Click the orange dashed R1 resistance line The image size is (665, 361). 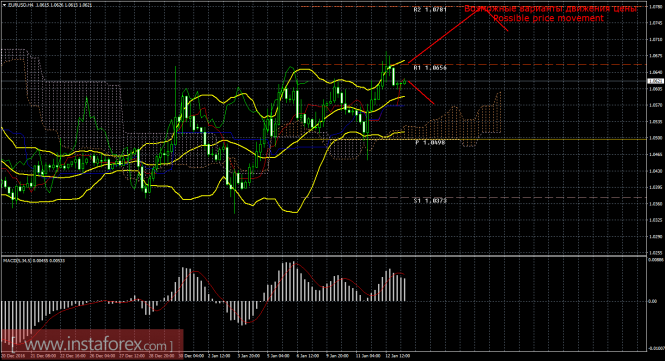coord(473,64)
